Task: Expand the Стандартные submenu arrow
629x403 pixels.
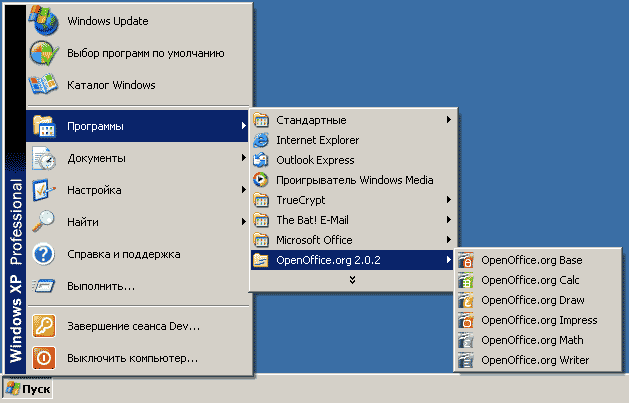Action: tap(448, 120)
